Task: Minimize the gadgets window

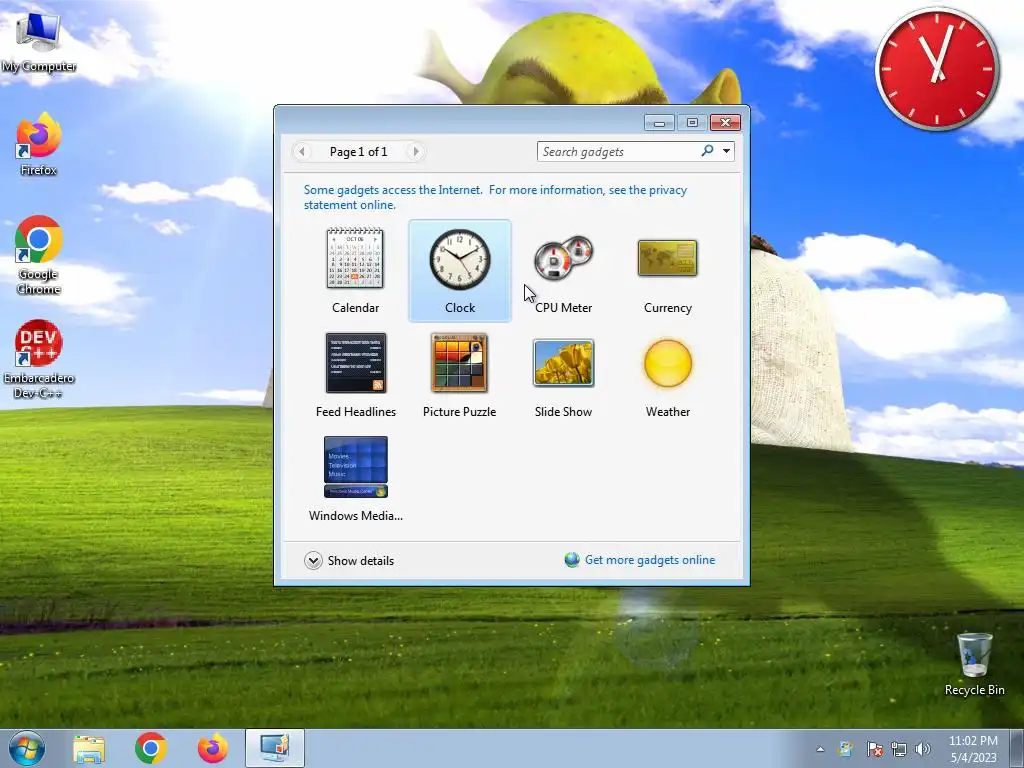Action: [660, 122]
